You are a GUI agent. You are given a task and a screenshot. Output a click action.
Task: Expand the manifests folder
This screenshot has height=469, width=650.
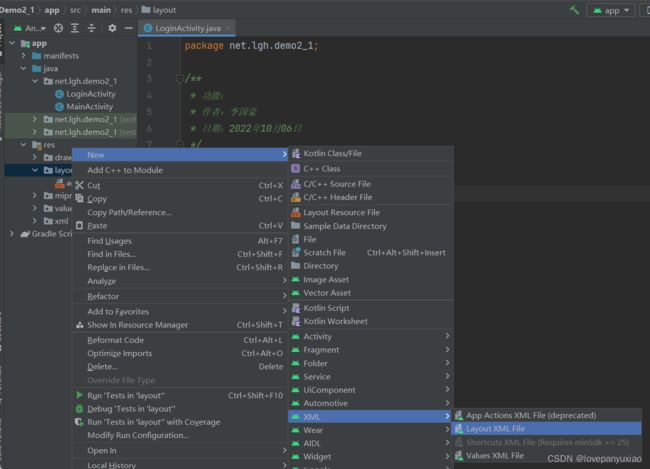tap(23, 55)
